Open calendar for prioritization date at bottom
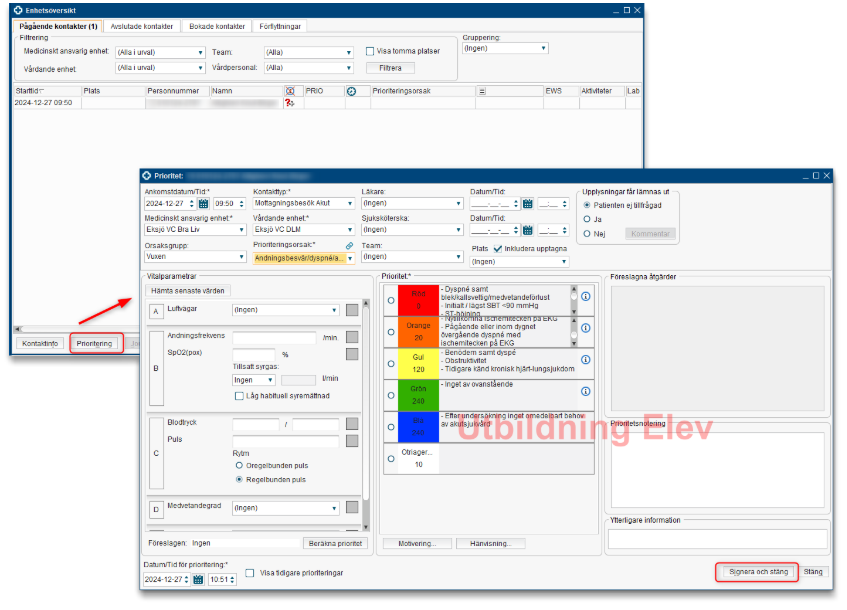The height and width of the screenshot is (610, 847). point(199,580)
